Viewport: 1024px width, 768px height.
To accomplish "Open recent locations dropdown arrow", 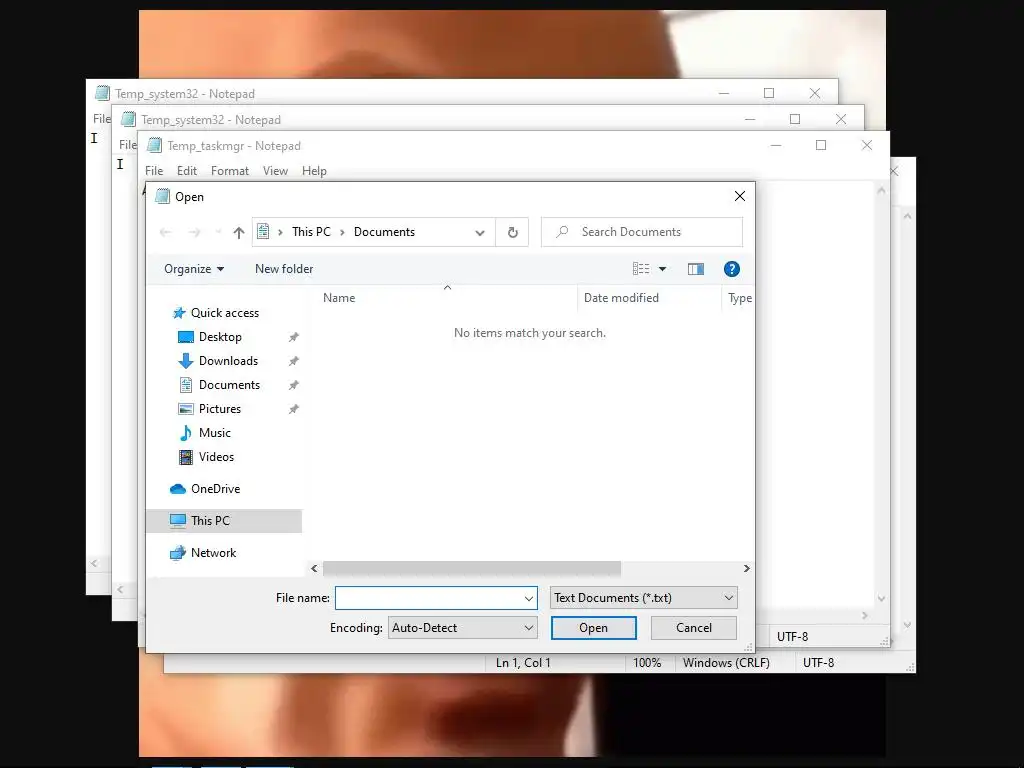I will pos(218,232).
